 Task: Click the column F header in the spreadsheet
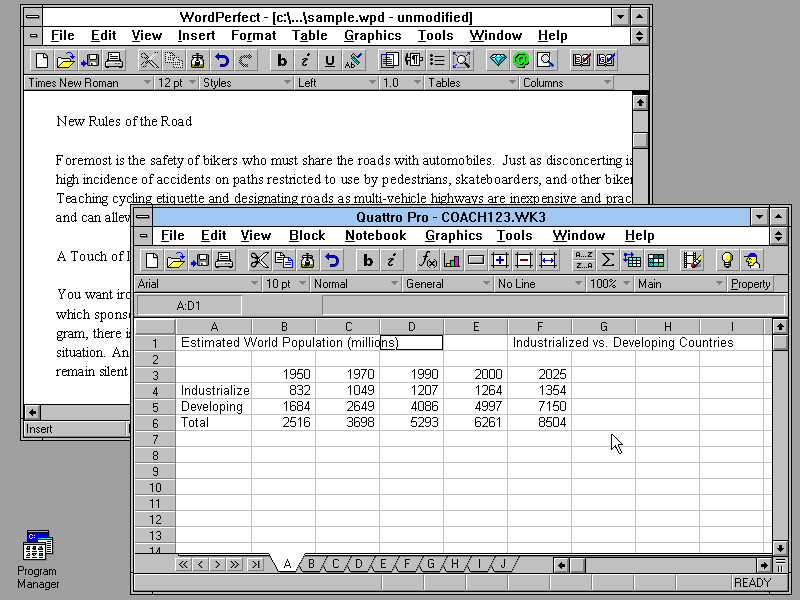point(540,327)
